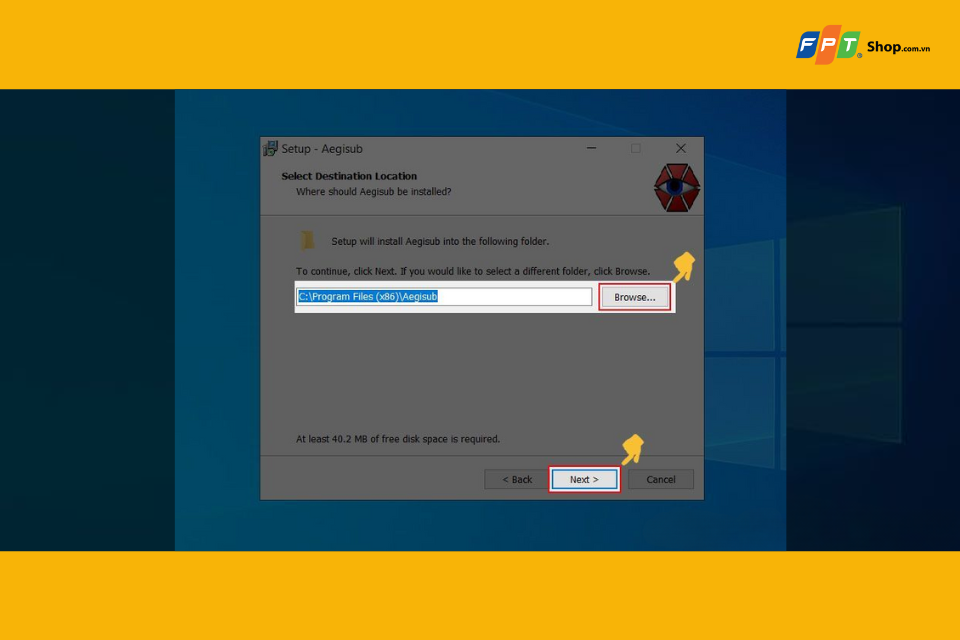
Task: Click 'Where should Aegisub be installed?' text
Action: point(373,192)
